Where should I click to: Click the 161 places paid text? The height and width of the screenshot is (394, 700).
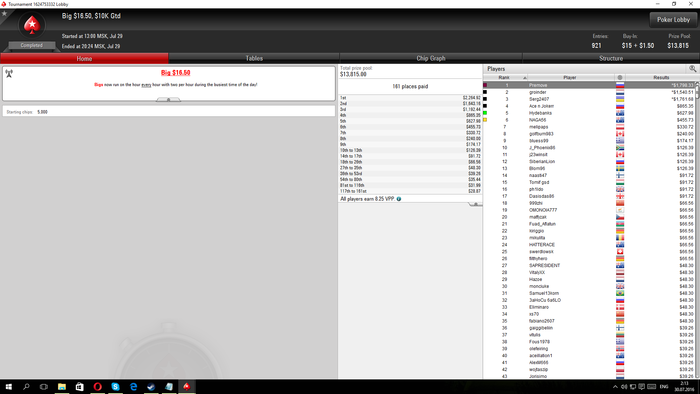[410, 87]
